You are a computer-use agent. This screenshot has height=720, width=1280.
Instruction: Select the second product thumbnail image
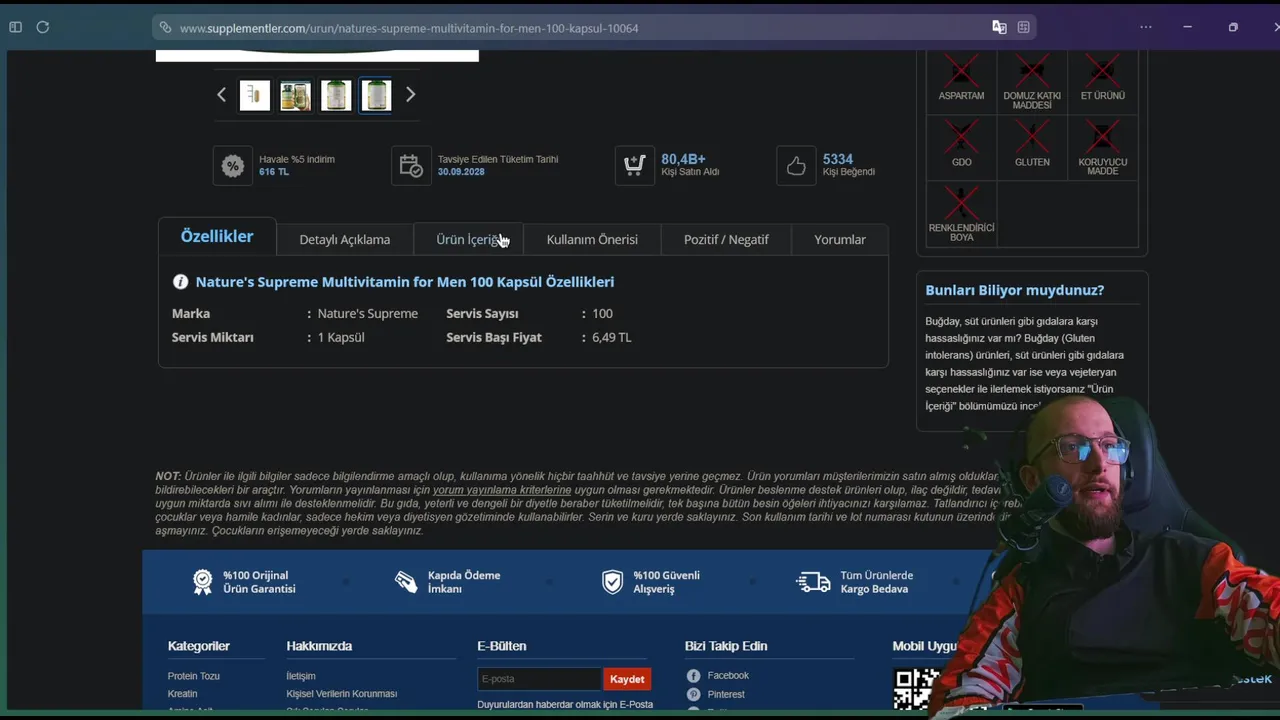click(295, 96)
